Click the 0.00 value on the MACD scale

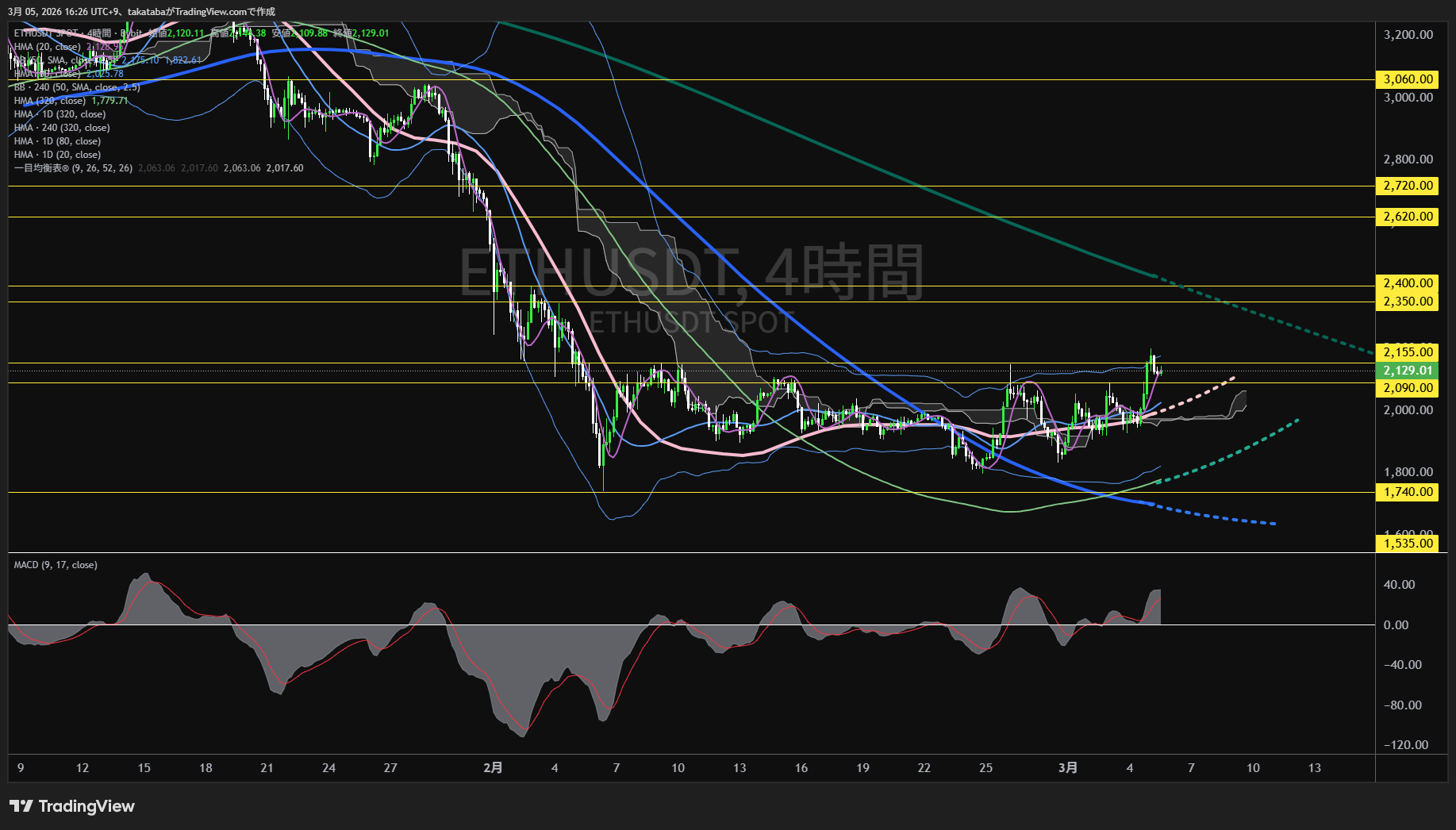pos(1396,625)
